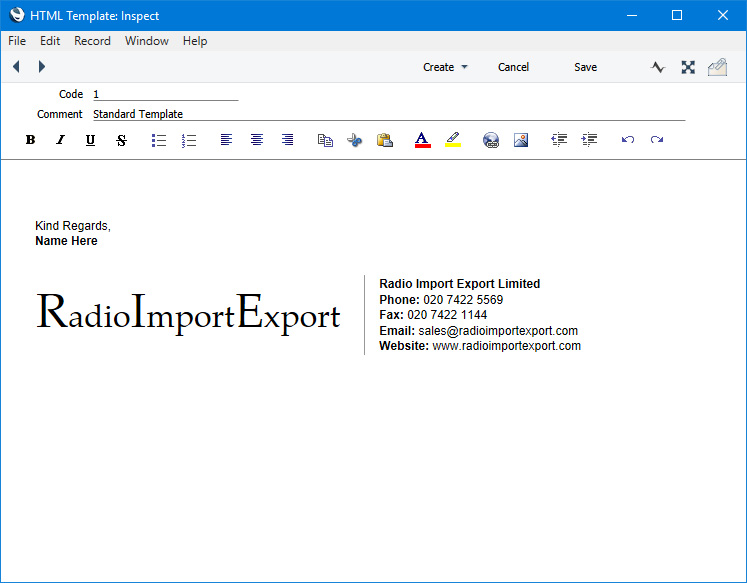Open the attachments paperclip icon
Screen dimensions: 747x583
coord(717,67)
